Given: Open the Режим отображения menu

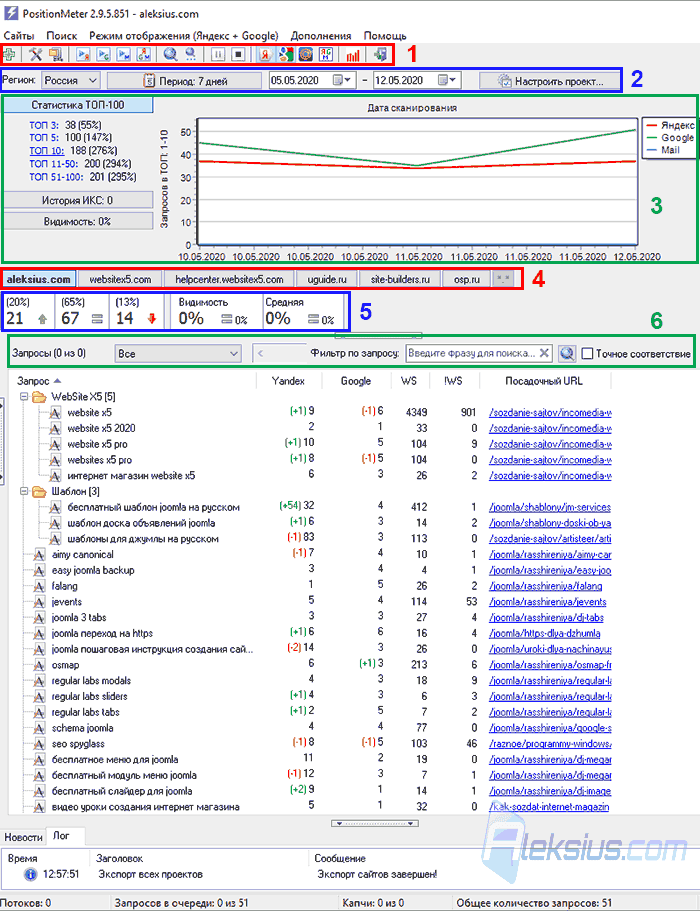Looking at the screenshot, I should coord(184,36).
